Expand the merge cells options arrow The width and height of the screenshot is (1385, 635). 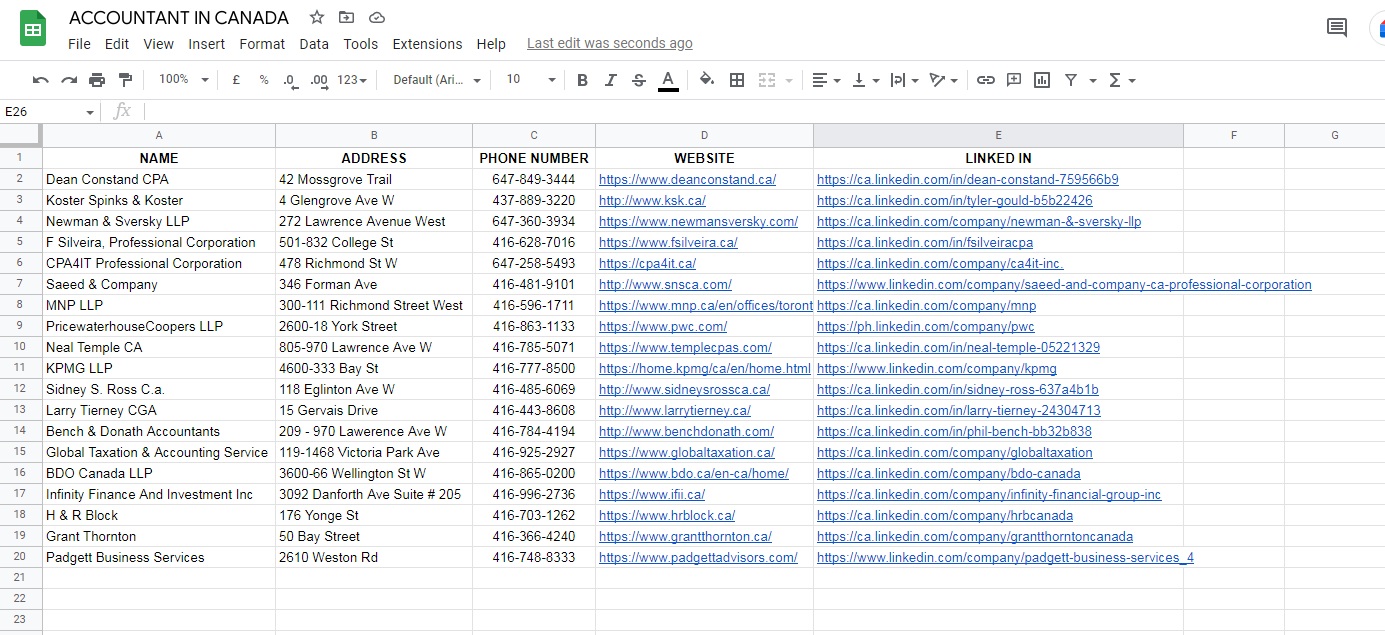click(x=789, y=80)
